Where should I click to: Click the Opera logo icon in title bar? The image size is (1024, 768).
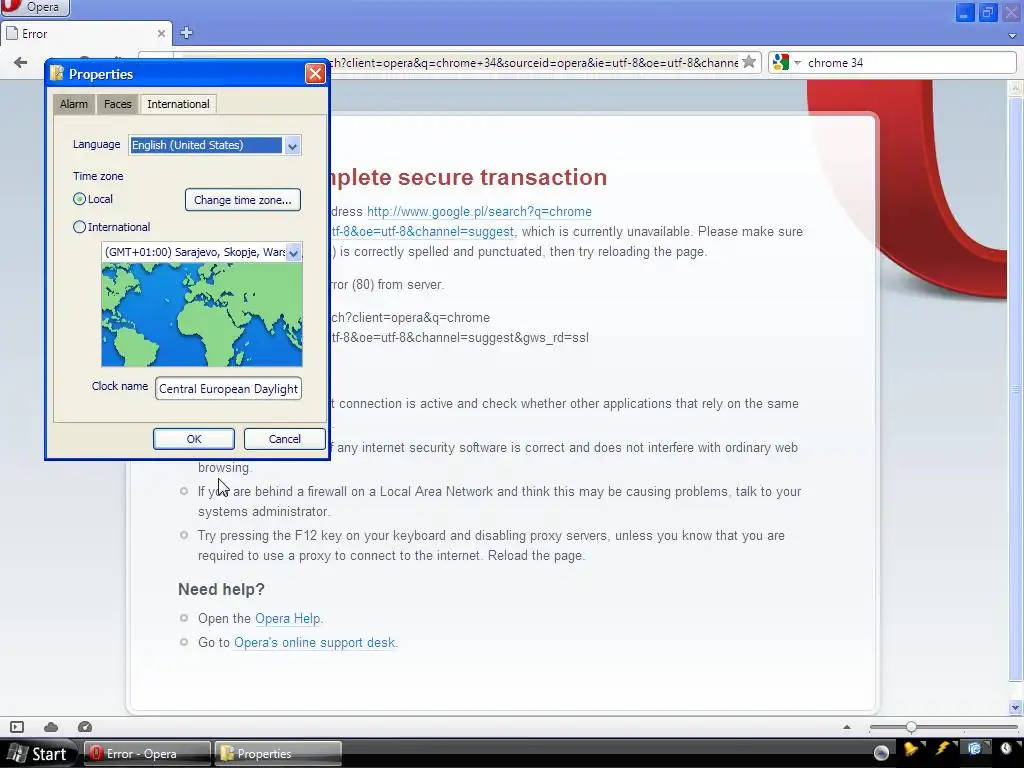click(x=11, y=6)
